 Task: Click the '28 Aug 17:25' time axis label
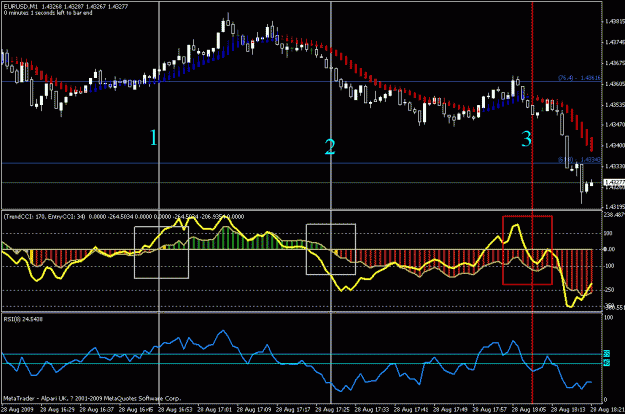tap(333, 410)
